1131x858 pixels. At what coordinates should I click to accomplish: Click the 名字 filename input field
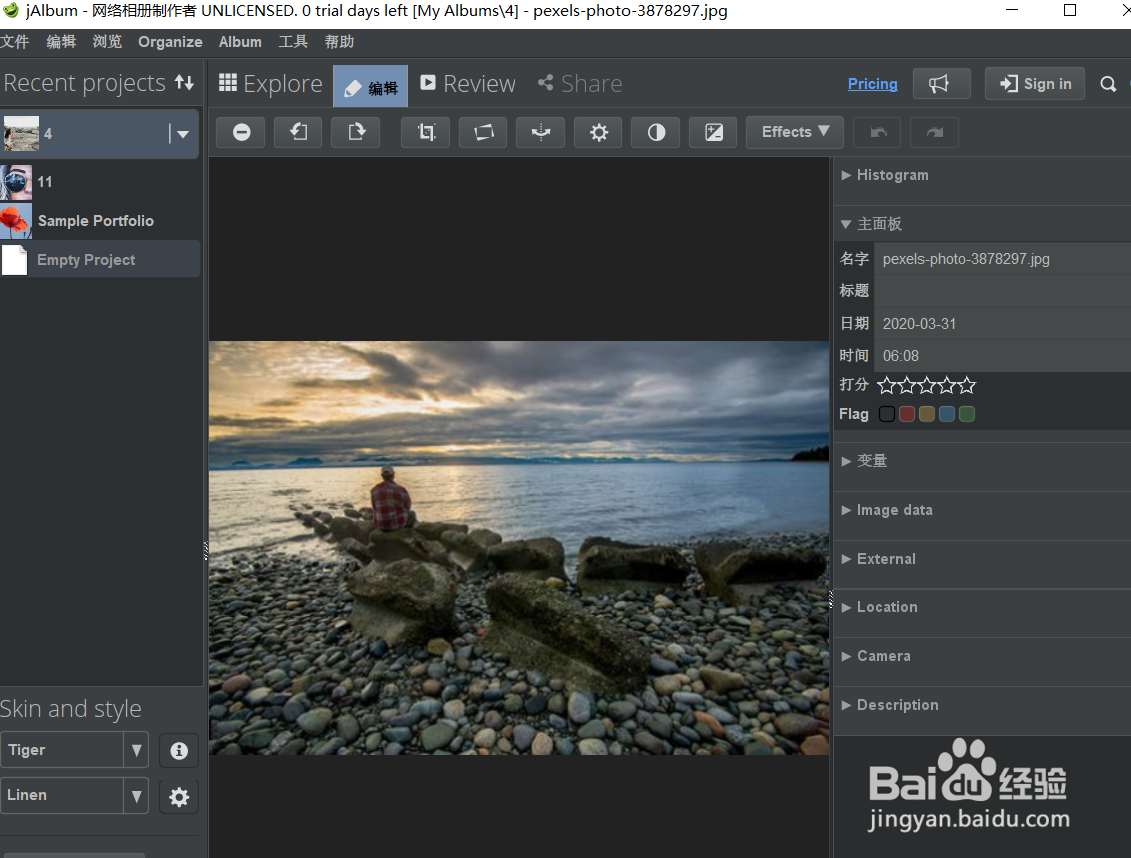click(x=1002, y=259)
